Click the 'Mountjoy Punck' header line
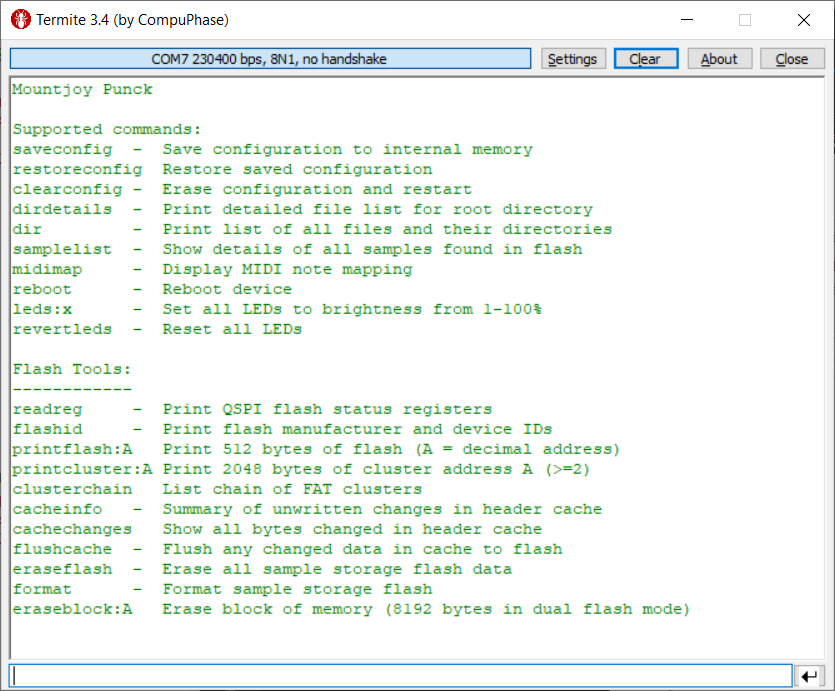The height and width of the screenshot is (691, 835). [x=83, y=89]
